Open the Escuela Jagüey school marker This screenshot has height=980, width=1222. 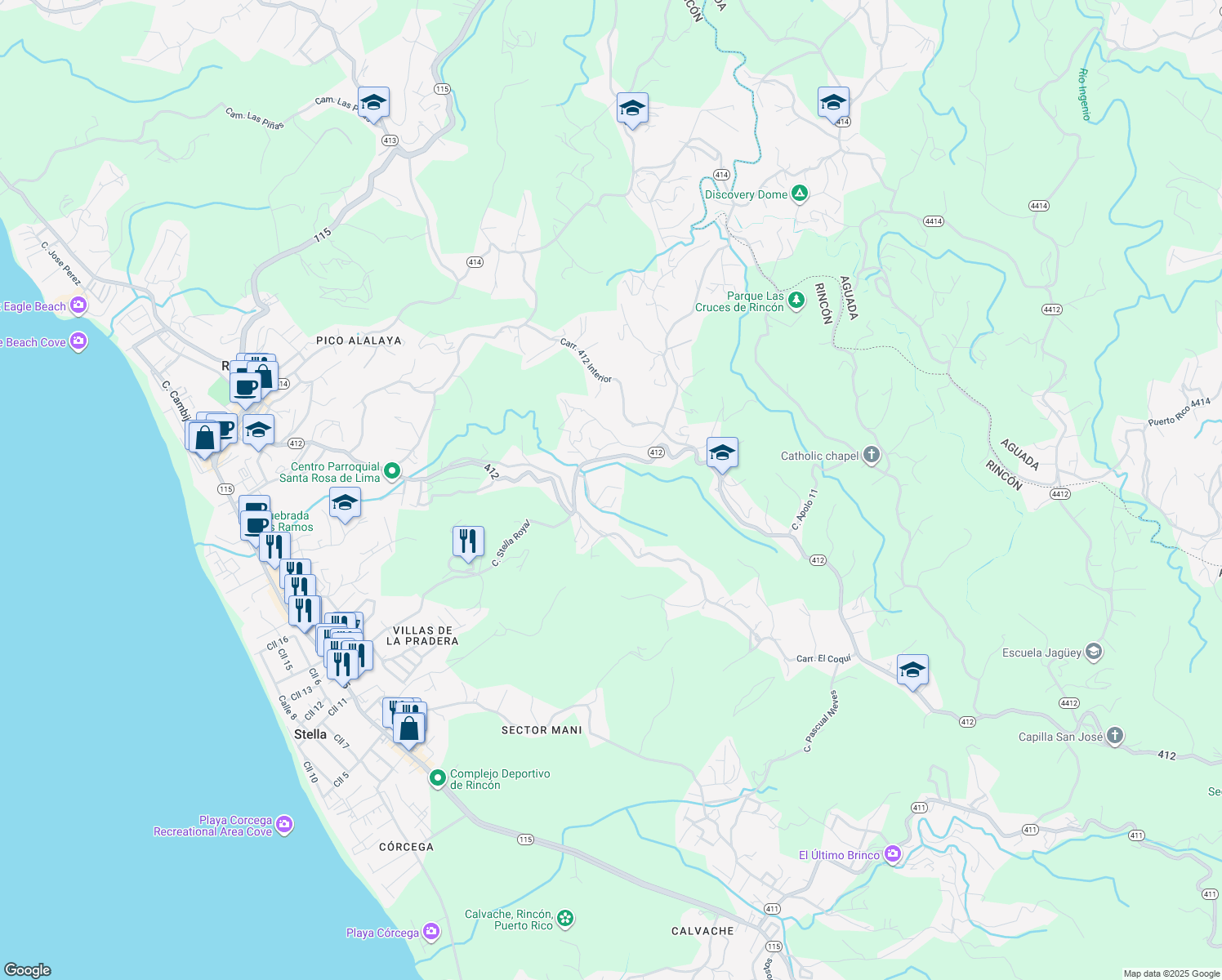coord(1092,653)
